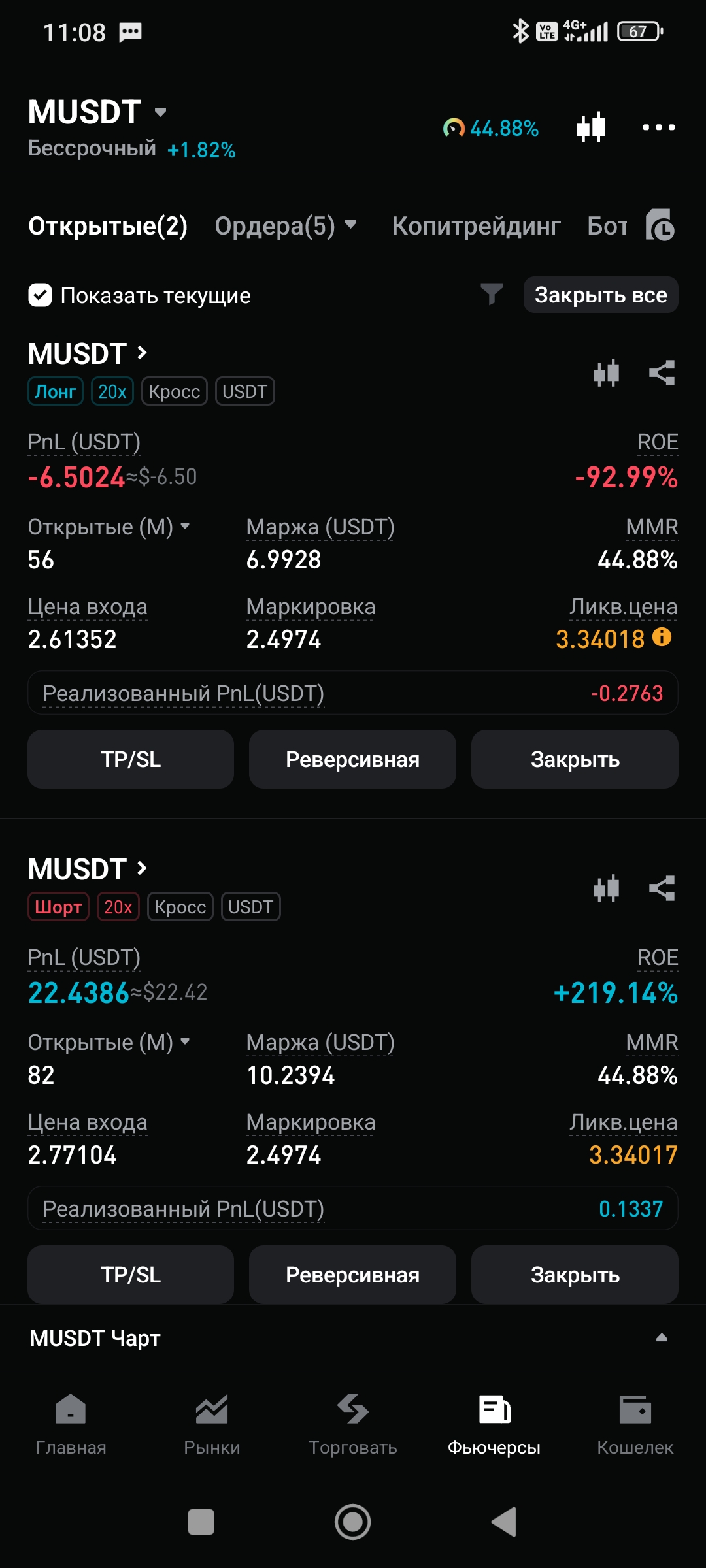Image resolution: width=706 pixels, height=1568 pixels.
Task: Tap liquidation price info icon
Action: tap(662, 637)
